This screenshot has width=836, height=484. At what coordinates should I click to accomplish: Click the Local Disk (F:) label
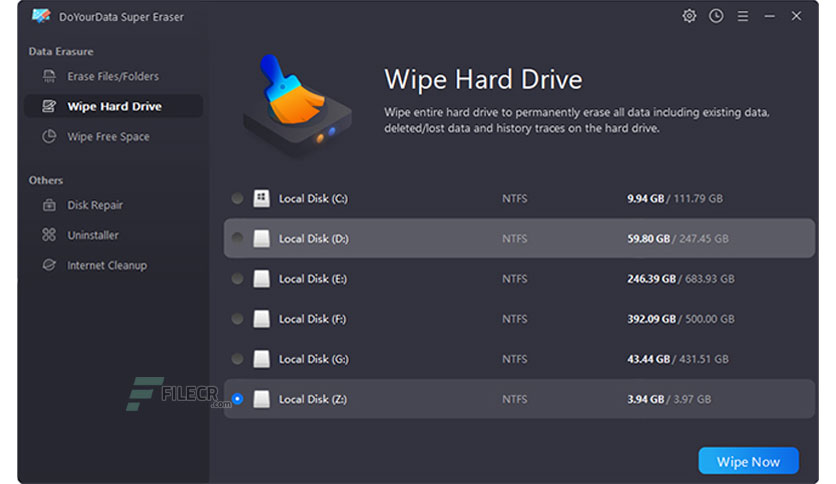(312, 319)
